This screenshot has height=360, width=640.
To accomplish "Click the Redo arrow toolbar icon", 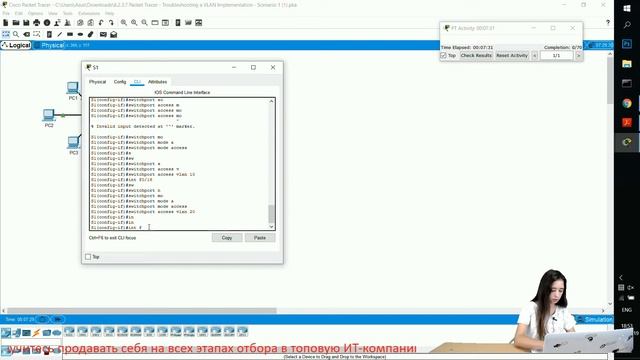I will tap(111, 23).
